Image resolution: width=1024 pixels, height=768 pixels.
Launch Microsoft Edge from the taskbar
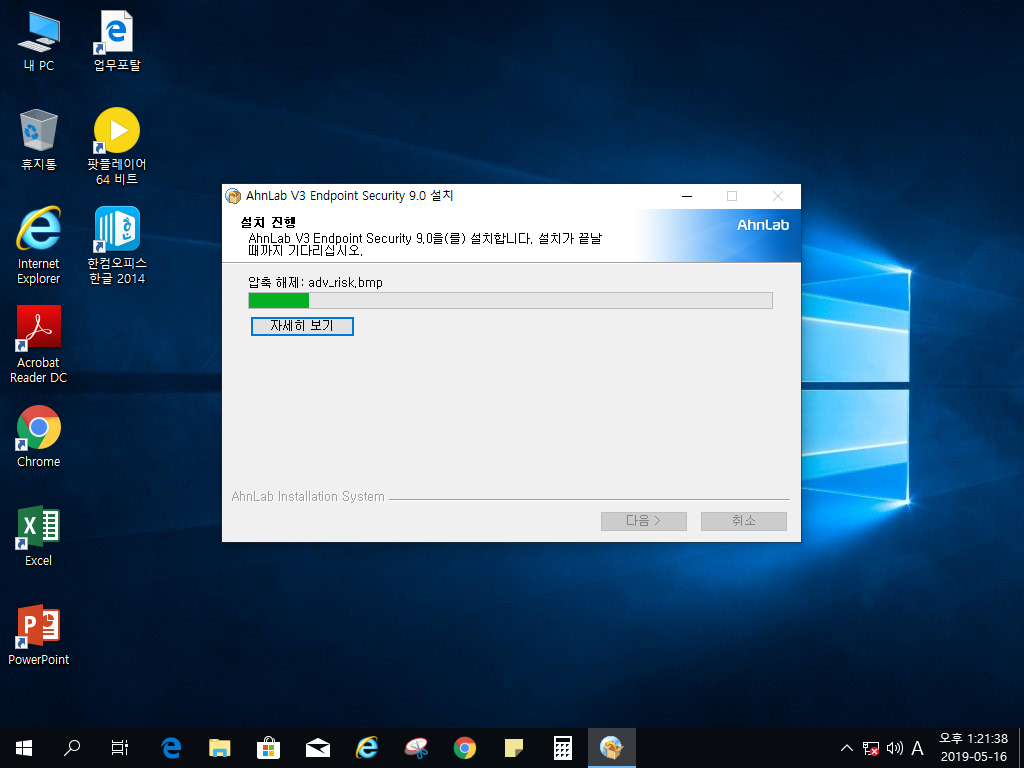[x=170, y=748]
